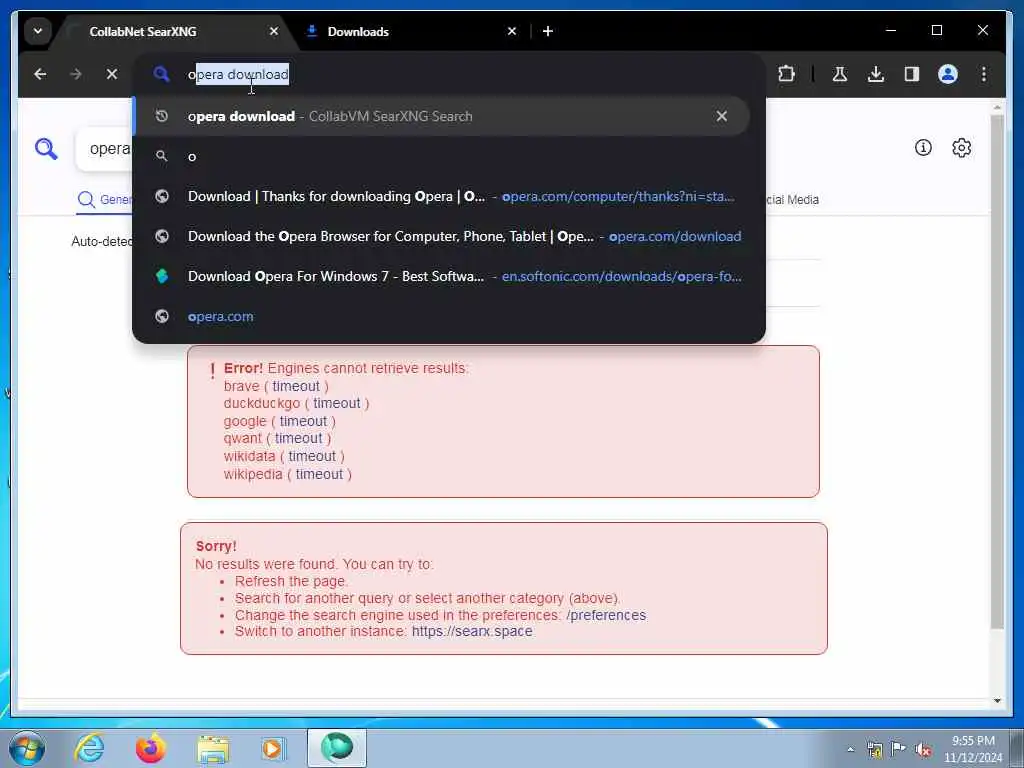Viewport: 1024px width, 768px height.
Task: Click the active browser taskbar button
Action: (x=337, y=748)
